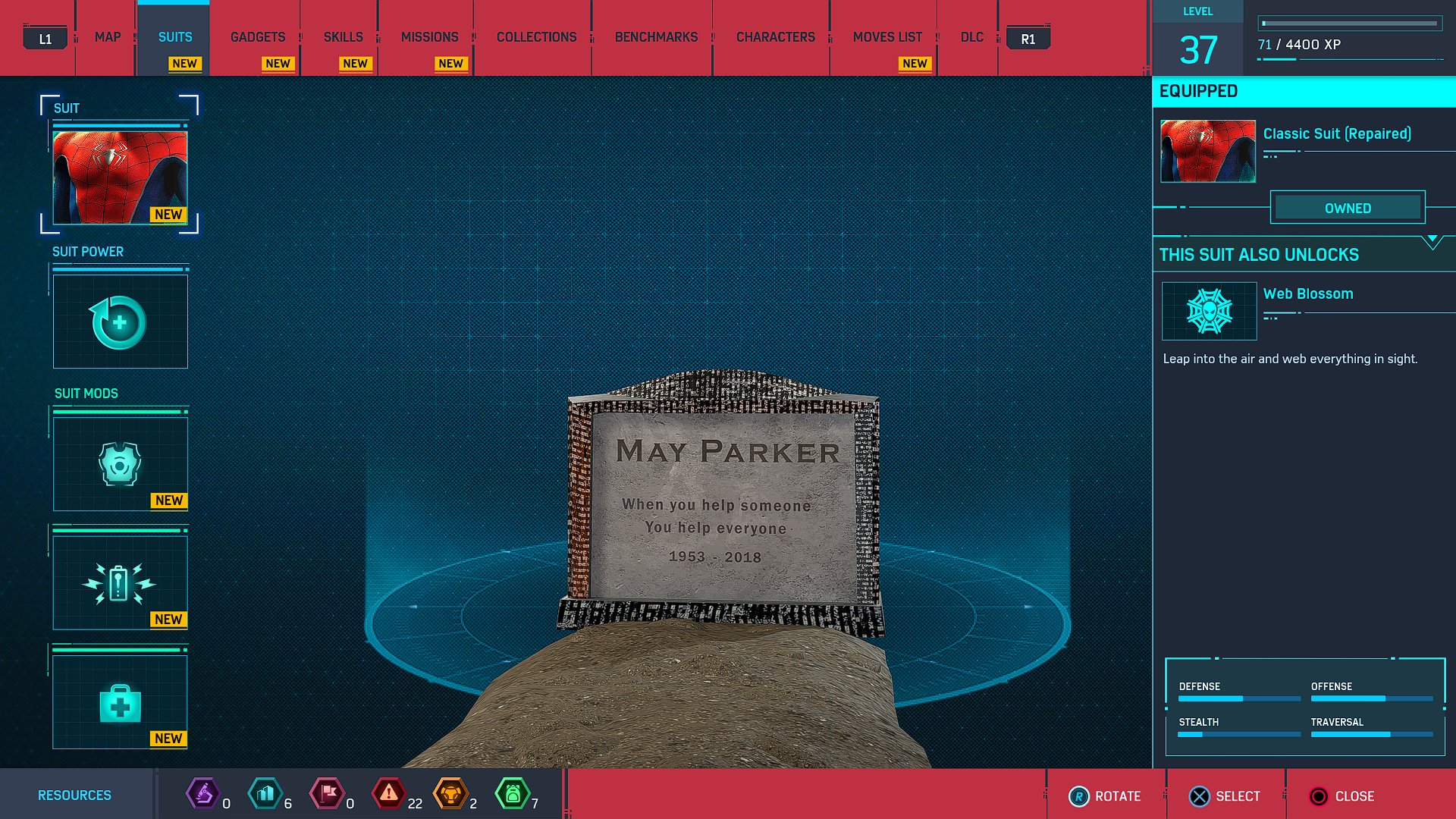Click the crime token resource icon
The image size is (1456, 819).
(389, 794)
